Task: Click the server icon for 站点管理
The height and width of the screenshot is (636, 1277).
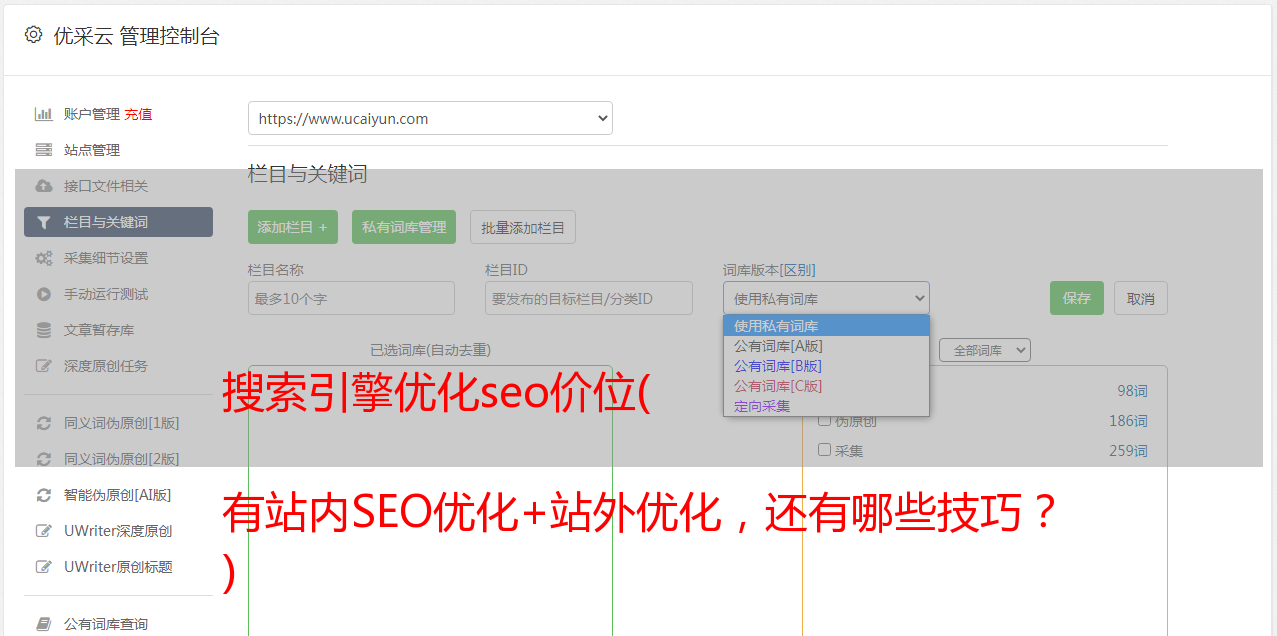Action: tap(43, 150)
